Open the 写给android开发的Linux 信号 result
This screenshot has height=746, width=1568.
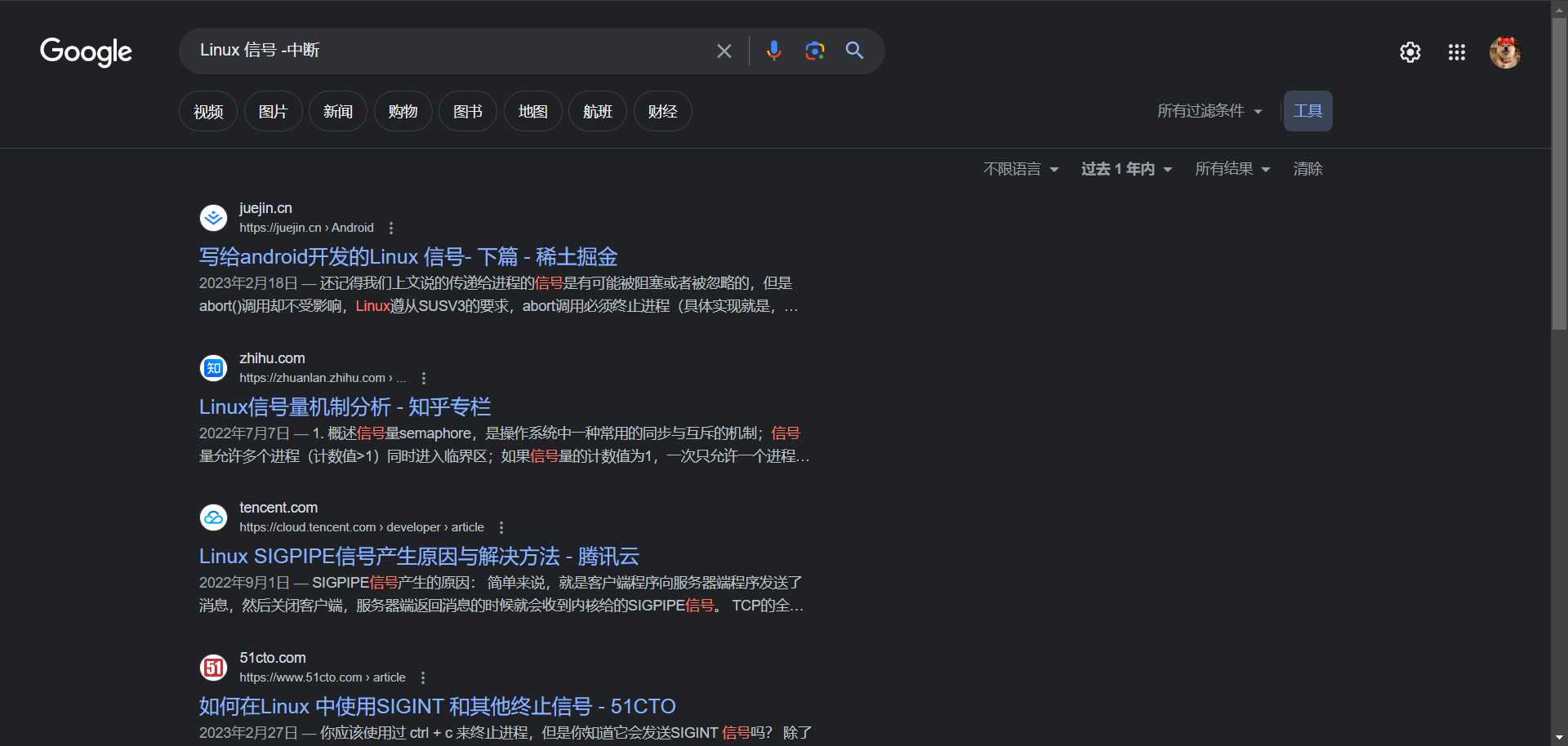[x=408, y=257]
